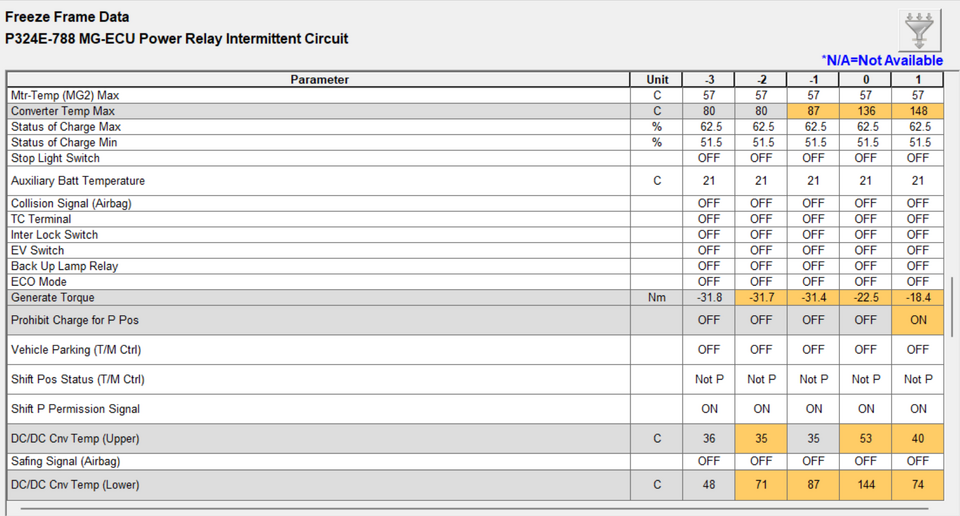The height and width of the screenshot is (516, 960).
Task: Click the filter funnel icon
Action: (x=918, y=30)
